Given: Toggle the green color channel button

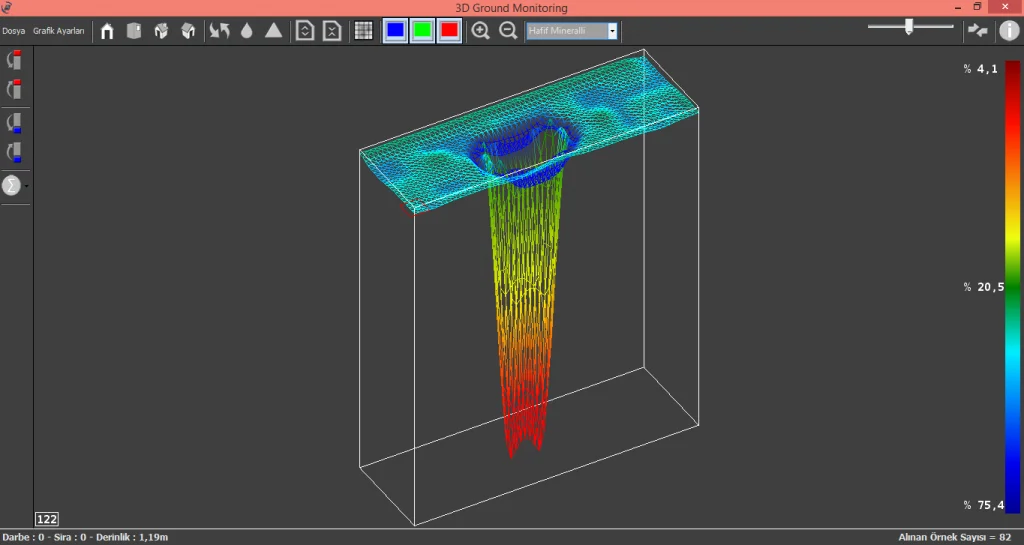Looking at the screenshot, I should [x=422, y=30].
